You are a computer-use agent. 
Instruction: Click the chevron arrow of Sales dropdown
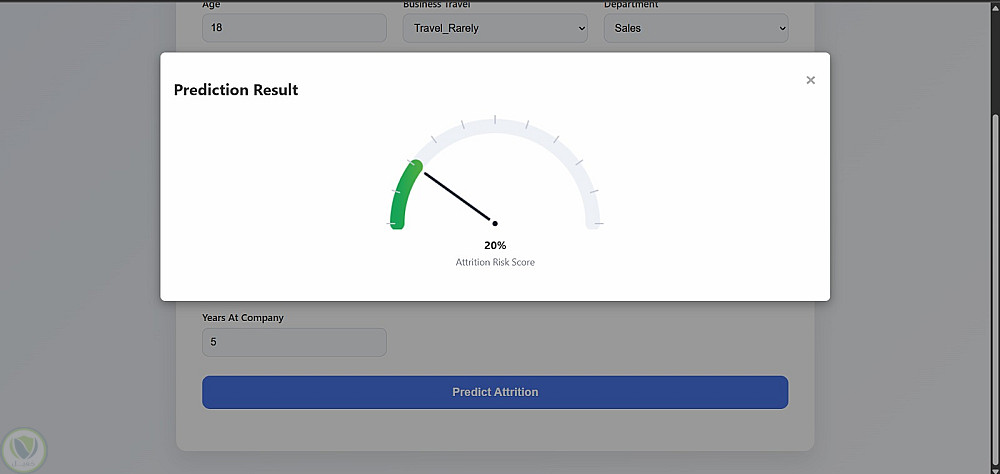pyautogui.click(x=782, y=29)
